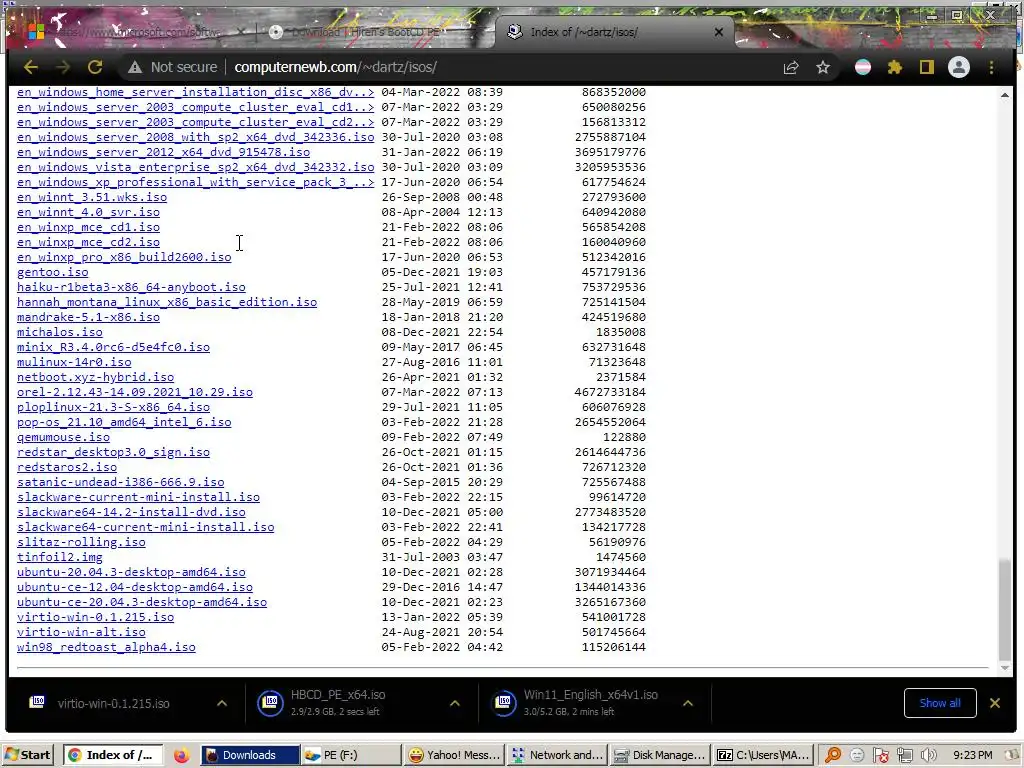
Task: Open Network and... taskbar button
Action: point(556,755)
